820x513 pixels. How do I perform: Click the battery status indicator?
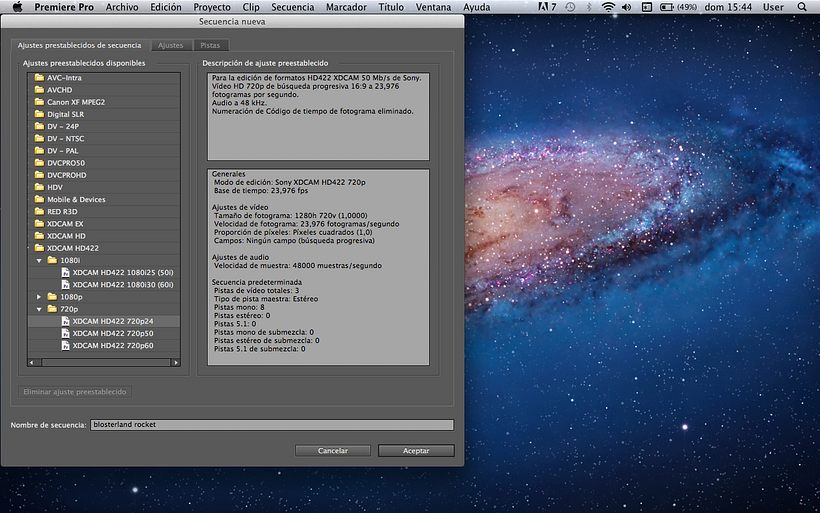coord(678,7)
